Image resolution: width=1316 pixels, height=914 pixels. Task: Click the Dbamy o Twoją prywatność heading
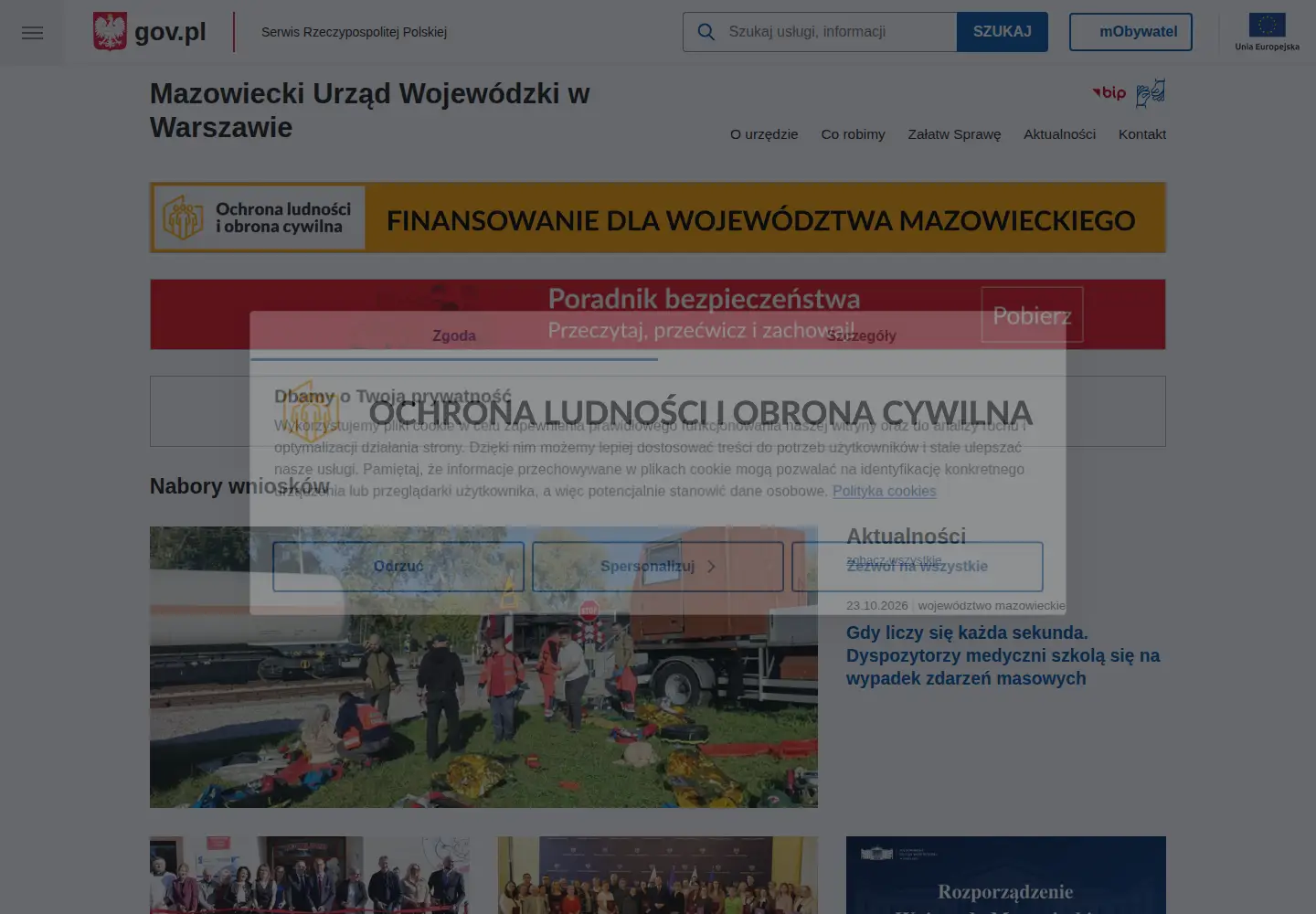point(393,397)
